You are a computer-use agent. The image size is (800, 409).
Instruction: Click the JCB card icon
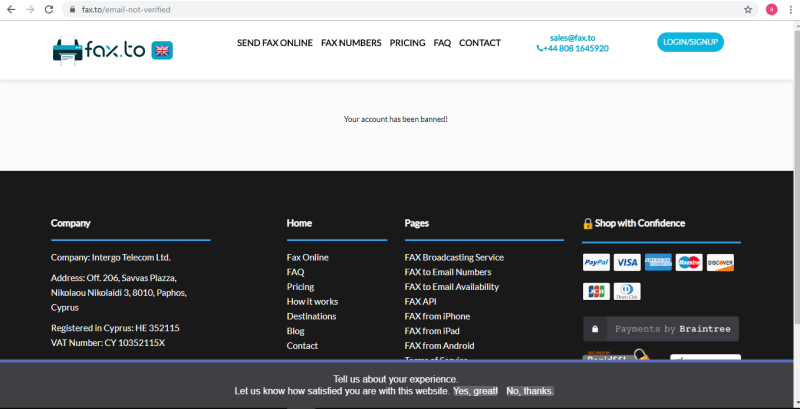(x=596, y=292)
